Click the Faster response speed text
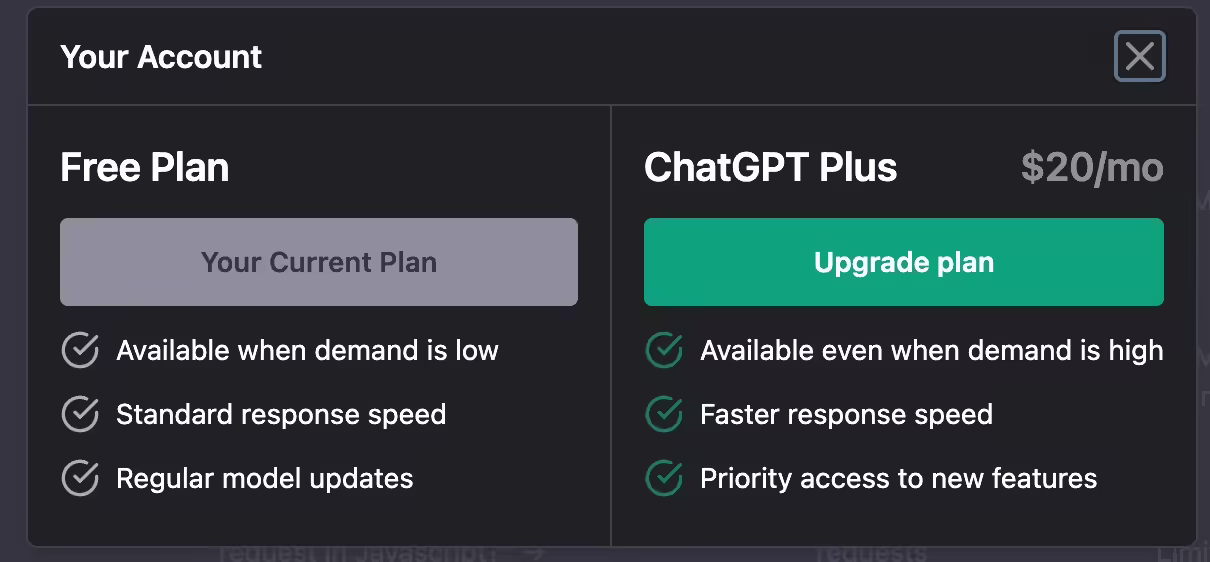1210x562 pixels. pos(846,414)
